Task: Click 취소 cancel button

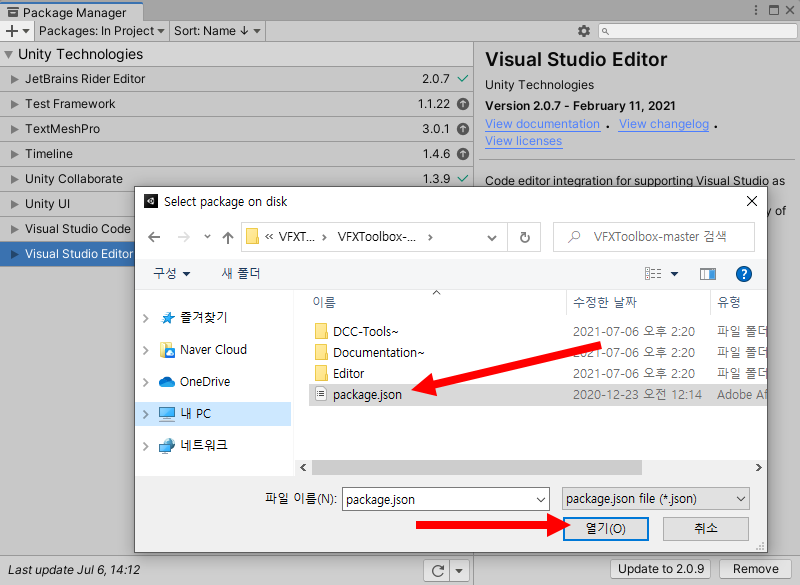Action: 706,529
